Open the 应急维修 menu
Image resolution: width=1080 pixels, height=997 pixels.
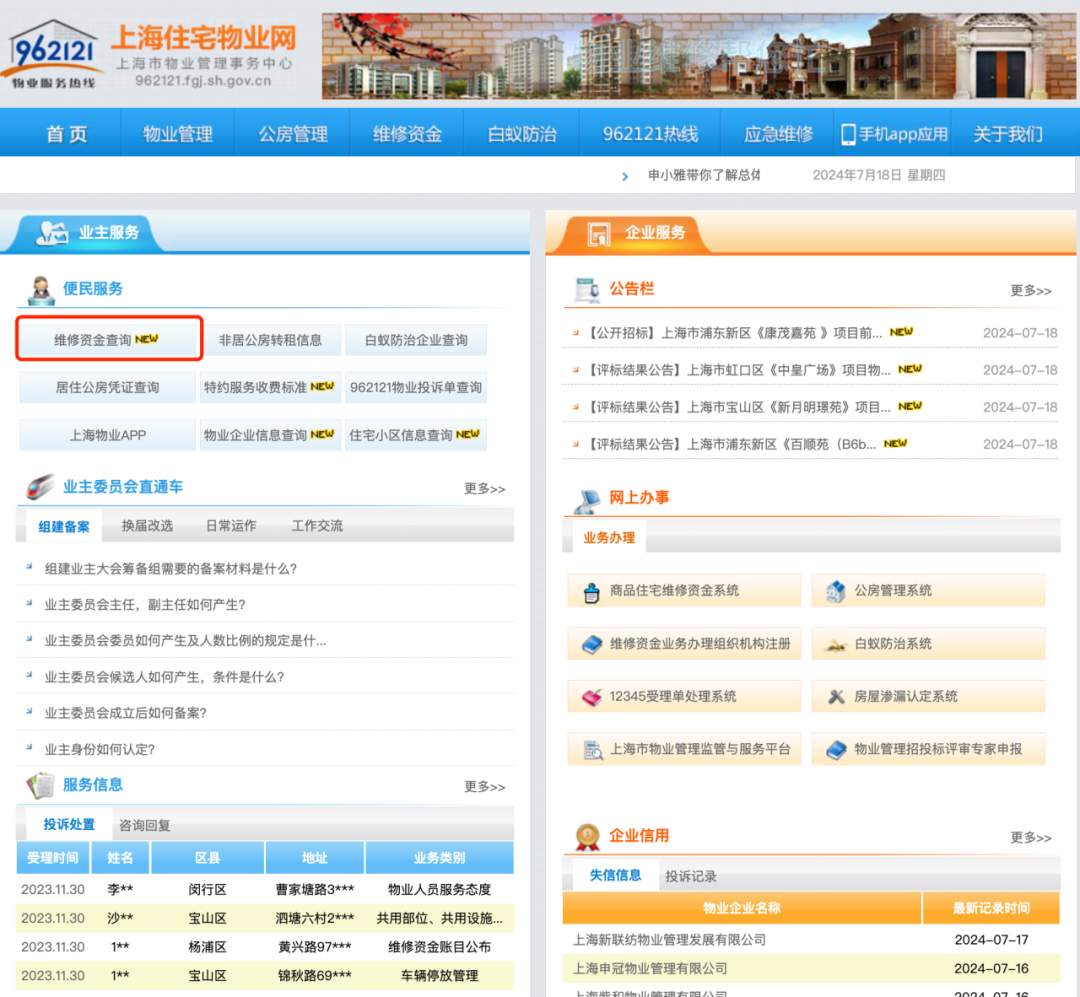click(x=778, y=134)
